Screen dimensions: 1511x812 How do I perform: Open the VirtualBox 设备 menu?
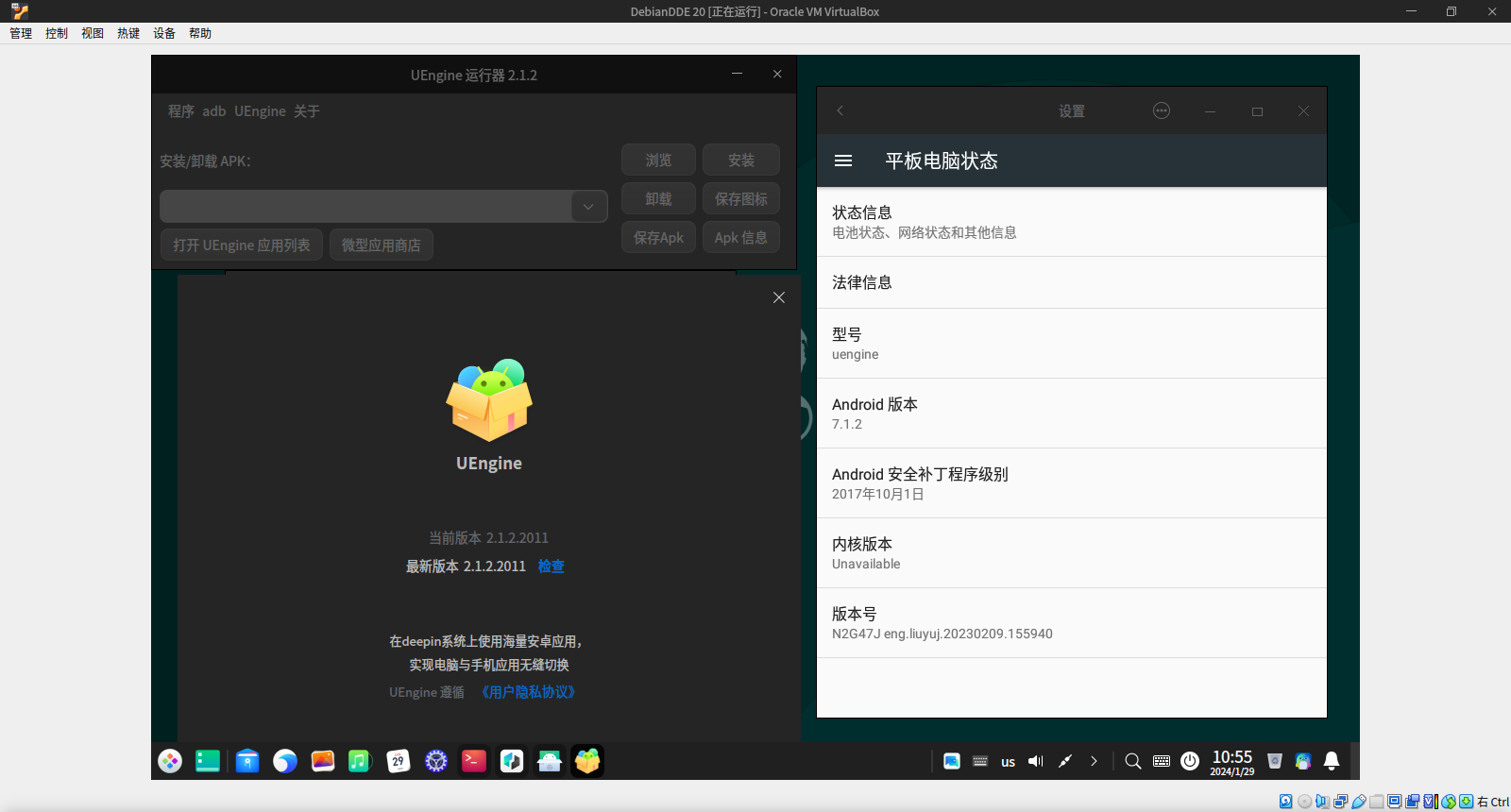click(164, 33)
